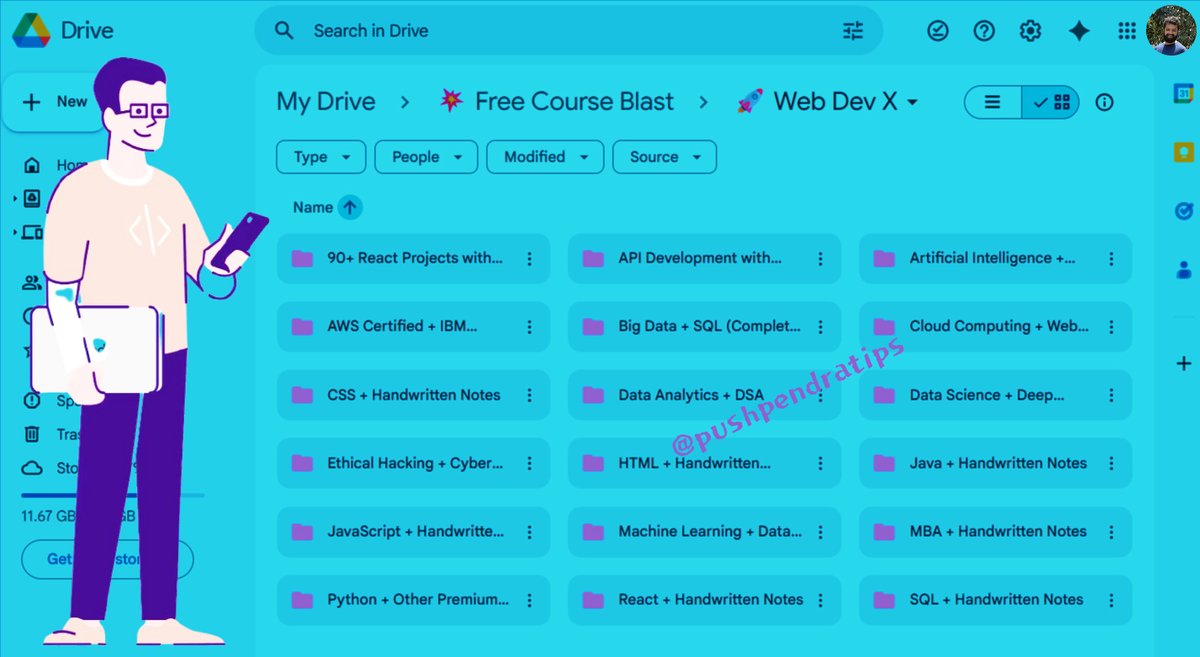Select the 90+ React Projects folder
Viewport: 1200px width, 657px height.
pos(413,258)
